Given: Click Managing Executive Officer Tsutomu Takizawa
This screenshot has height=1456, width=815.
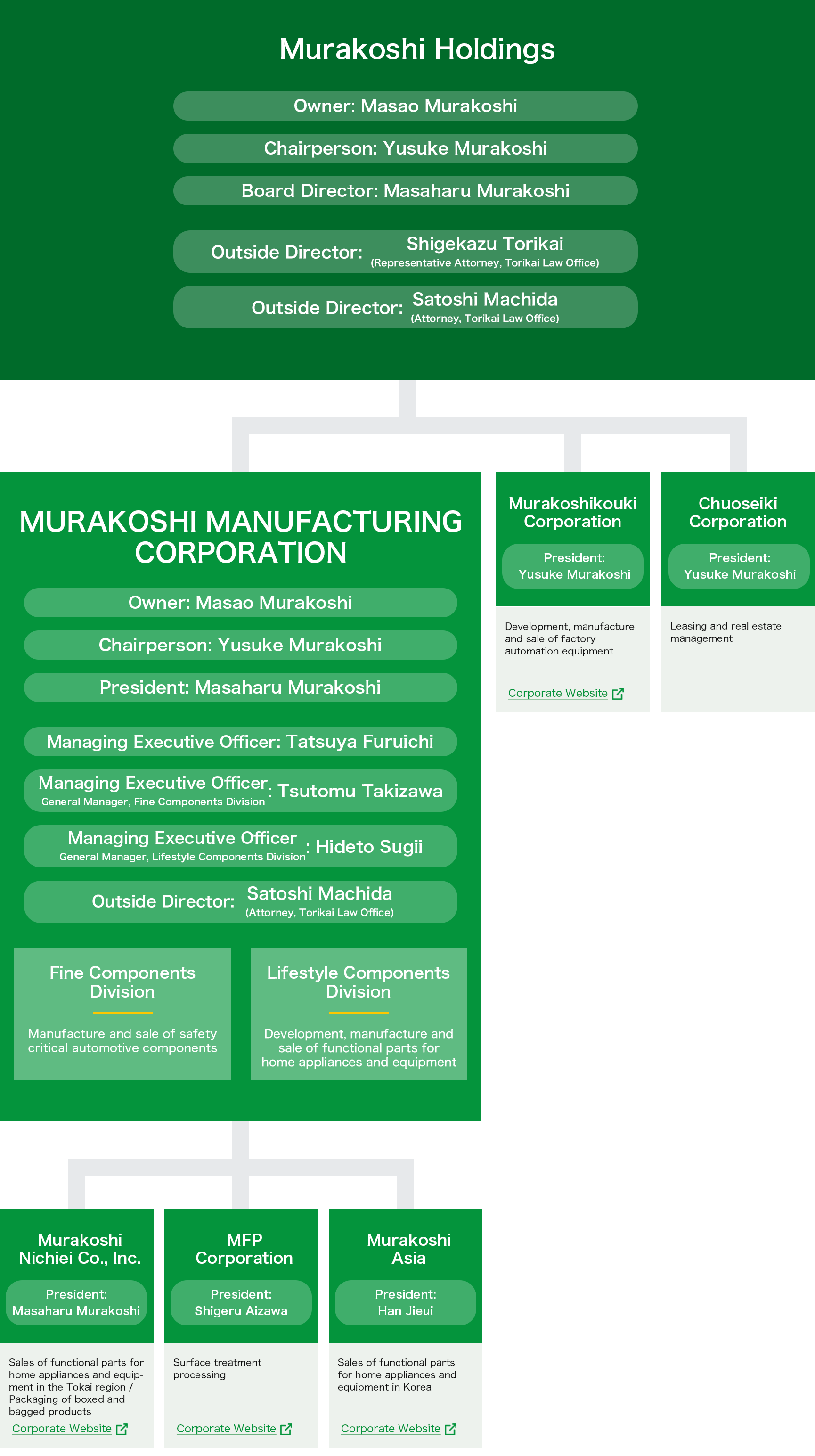Looking at the screenshot, I should 240,791.
